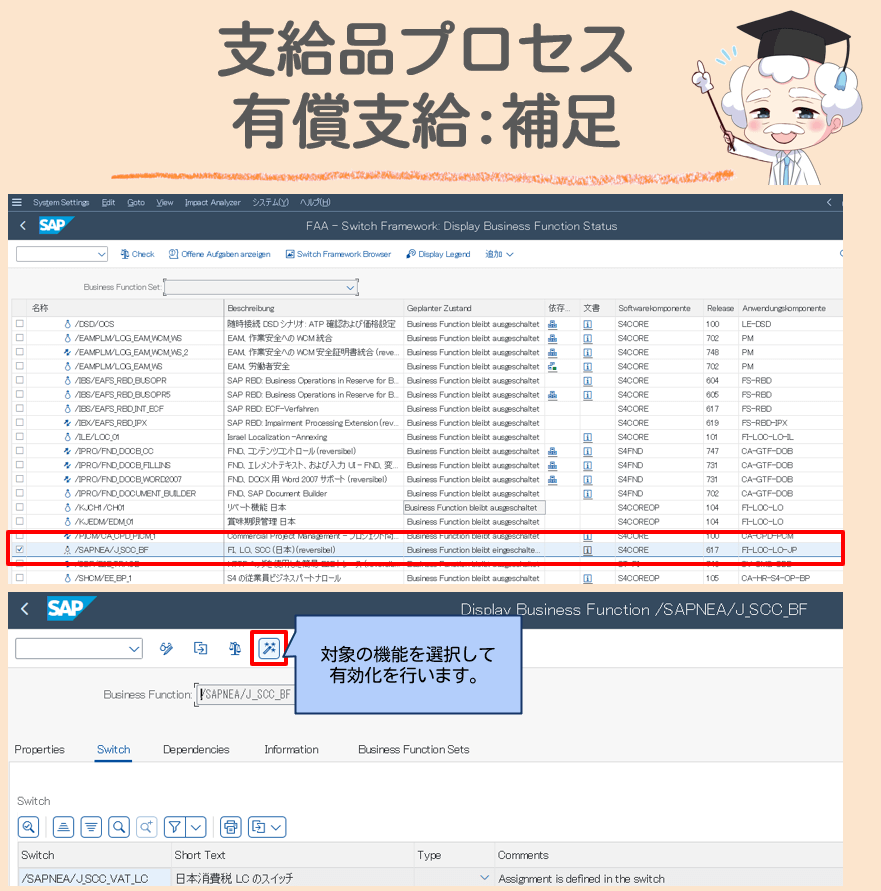The height and width of the screenshot is (891, 881).
Task: Click the display/change pencil-glasses icon
Action: (x=166, y=648)
